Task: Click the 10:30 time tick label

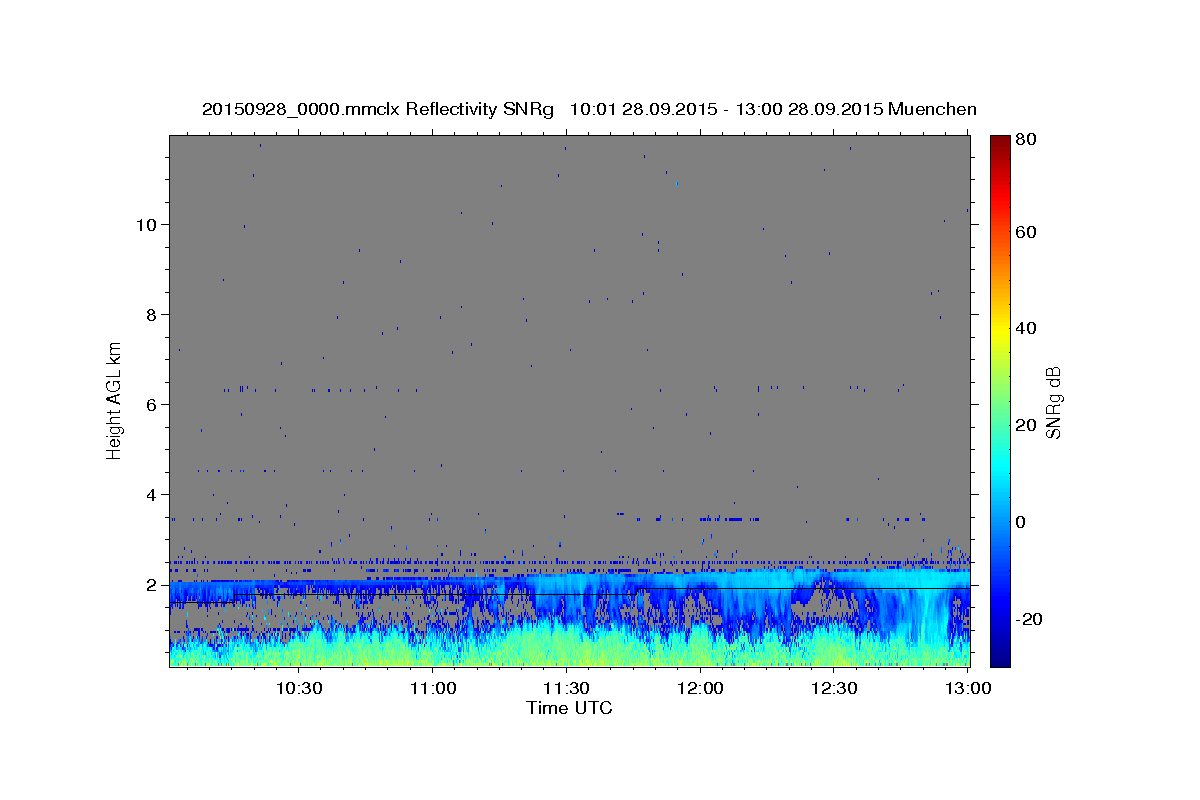Action: 299,689
